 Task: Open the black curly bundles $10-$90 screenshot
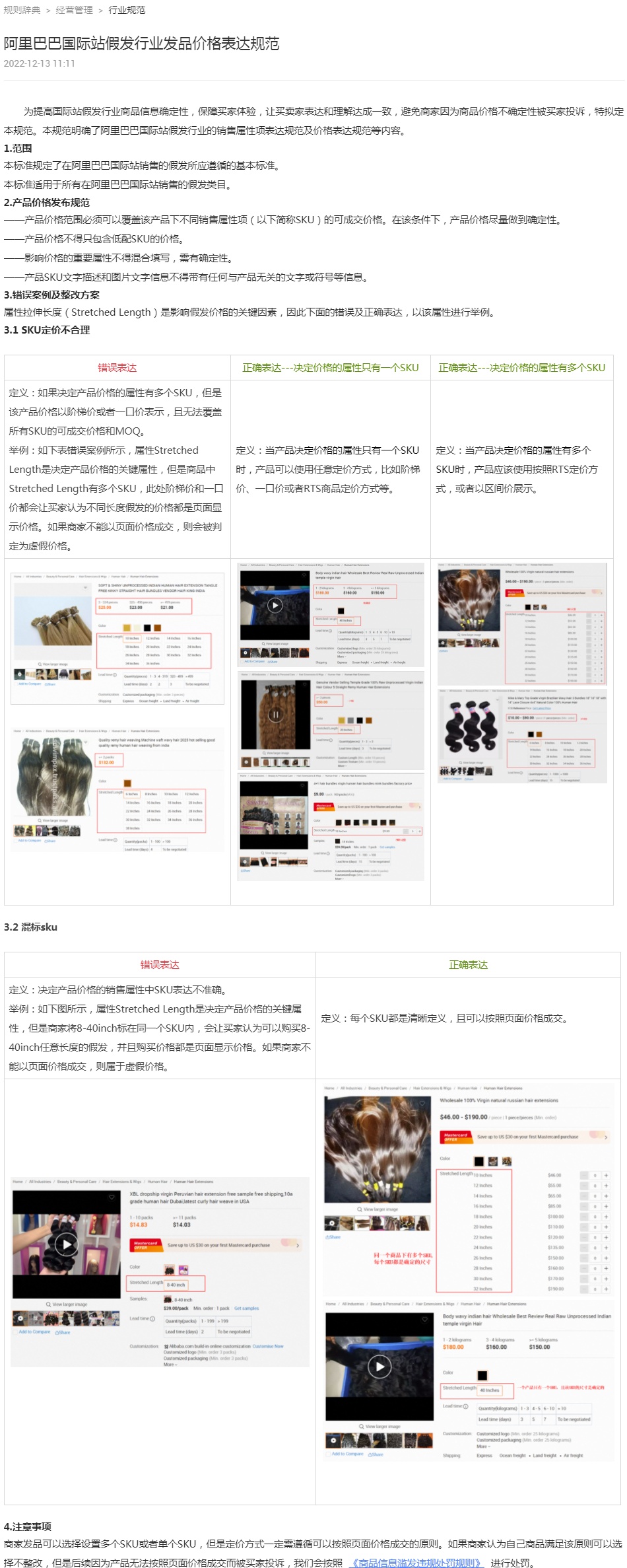pyautogui.click(x=522, y=736)
